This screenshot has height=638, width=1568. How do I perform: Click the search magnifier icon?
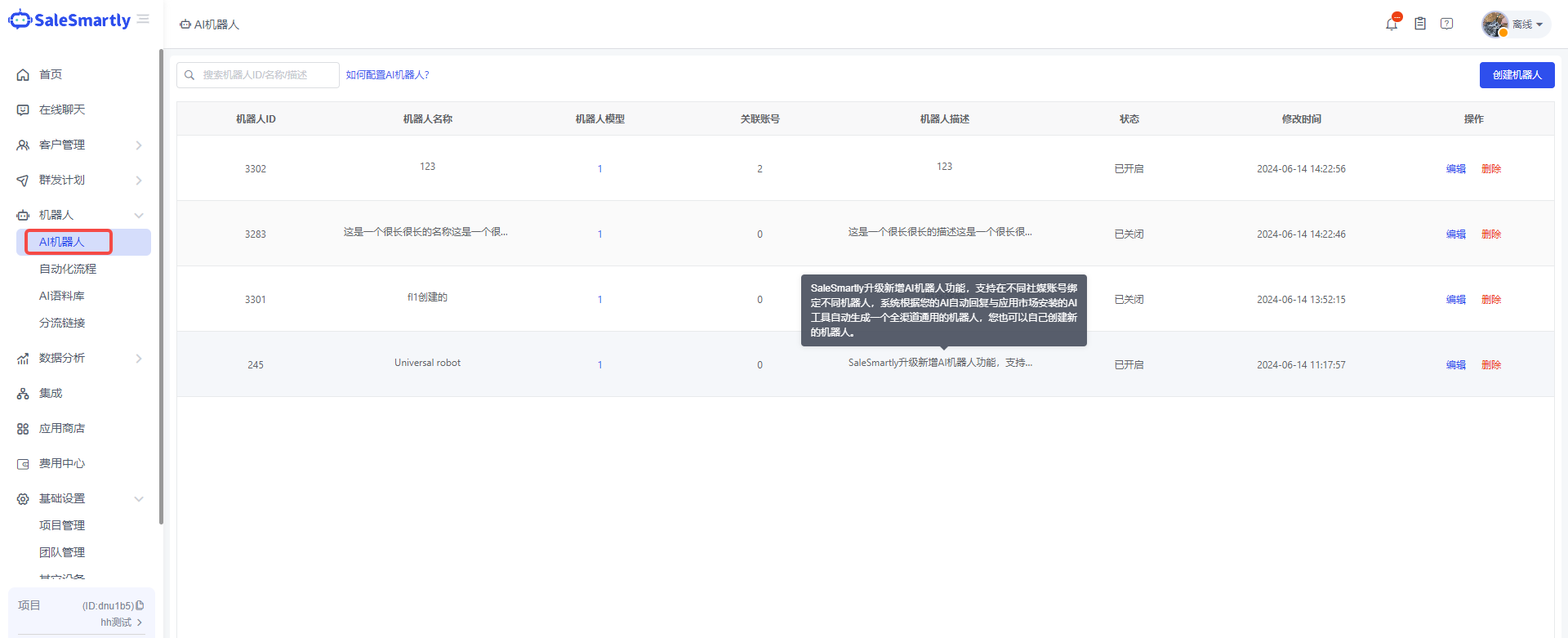pyautogui.click(x=189, y=75)
